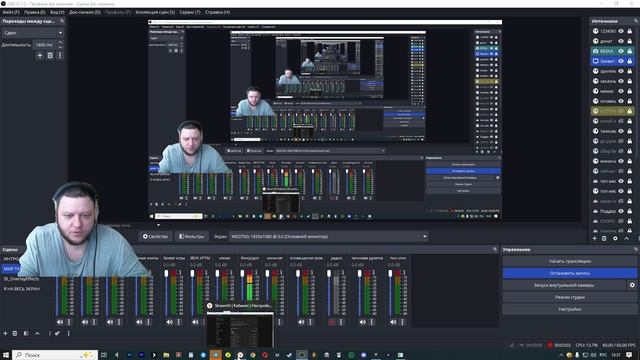Open options menu for оповещения channel
This screenshot has height=360, width=640.
[310, 322]
